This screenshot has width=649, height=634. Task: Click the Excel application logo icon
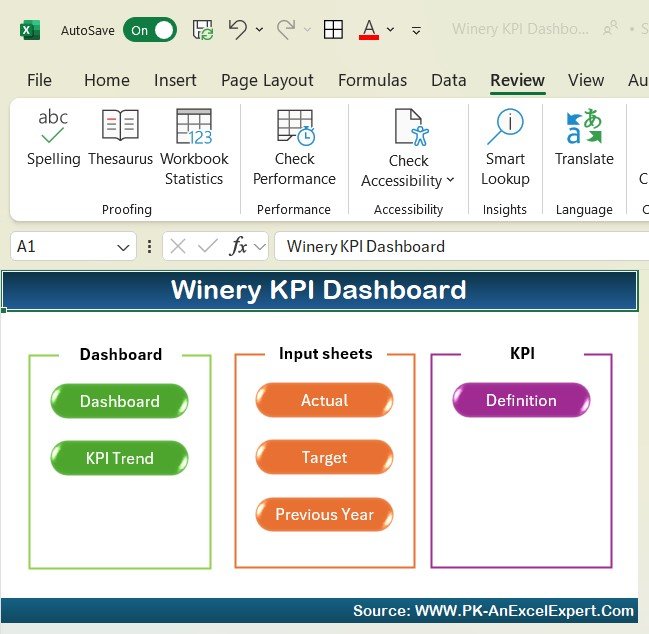pos(30,30)
